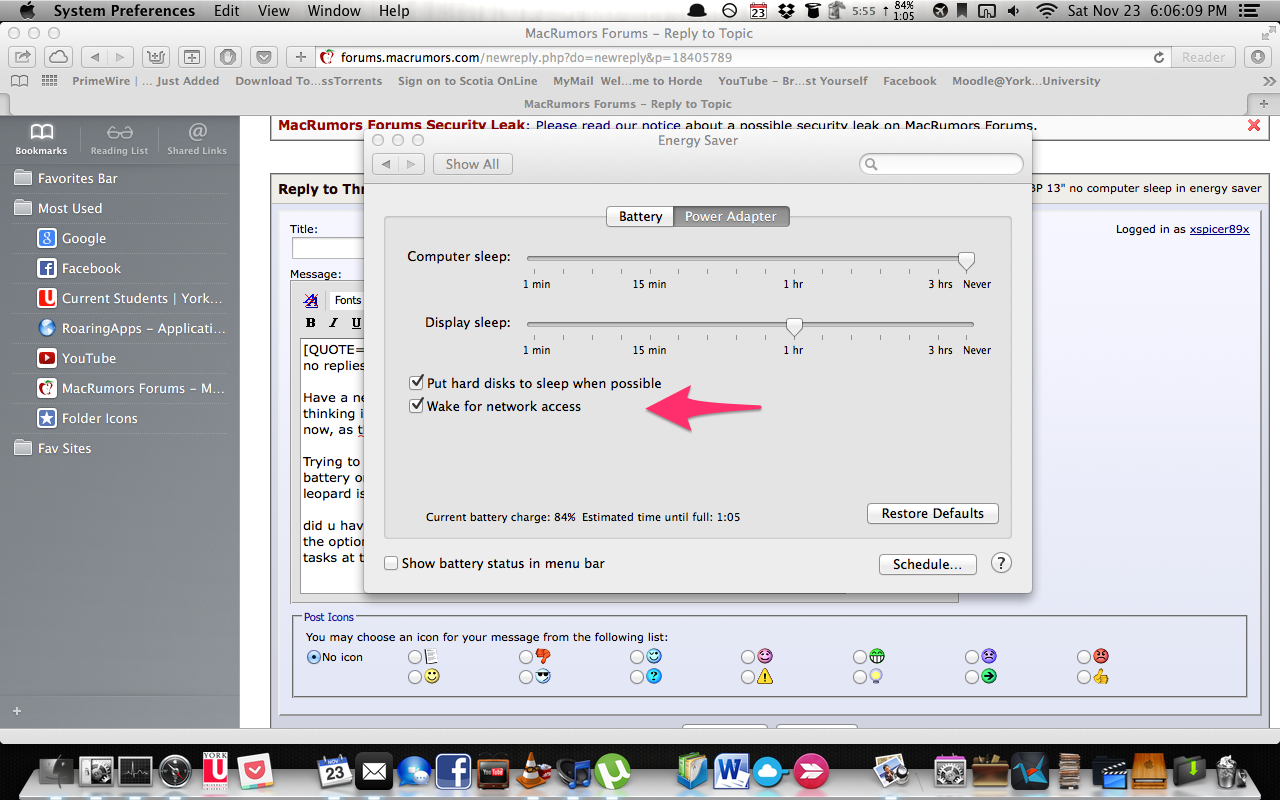Go forward one page in Safari
This screenshot has width=1280, height=800.
tap(120, 57)
